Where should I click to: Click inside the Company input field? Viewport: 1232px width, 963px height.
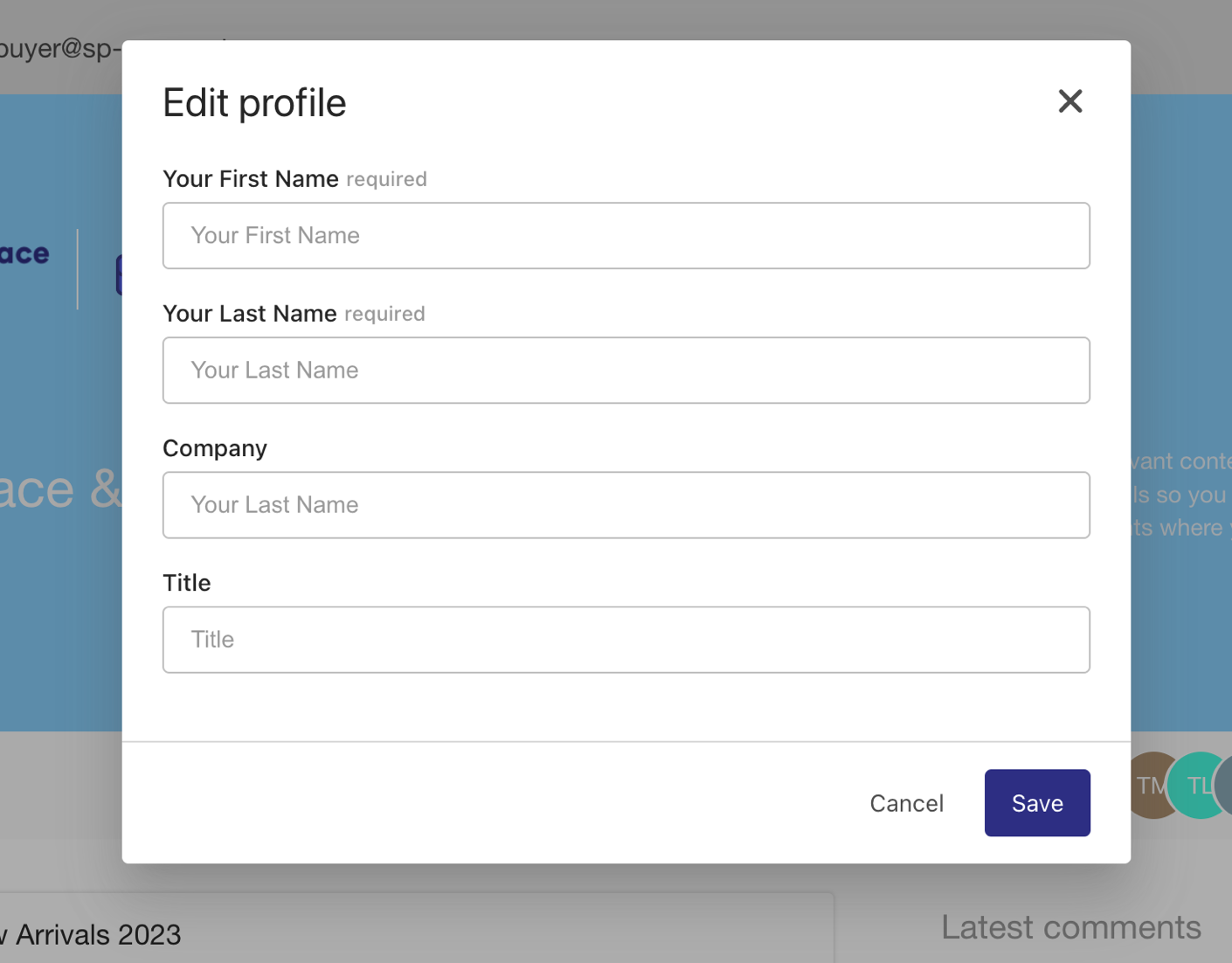pos(626,504)
